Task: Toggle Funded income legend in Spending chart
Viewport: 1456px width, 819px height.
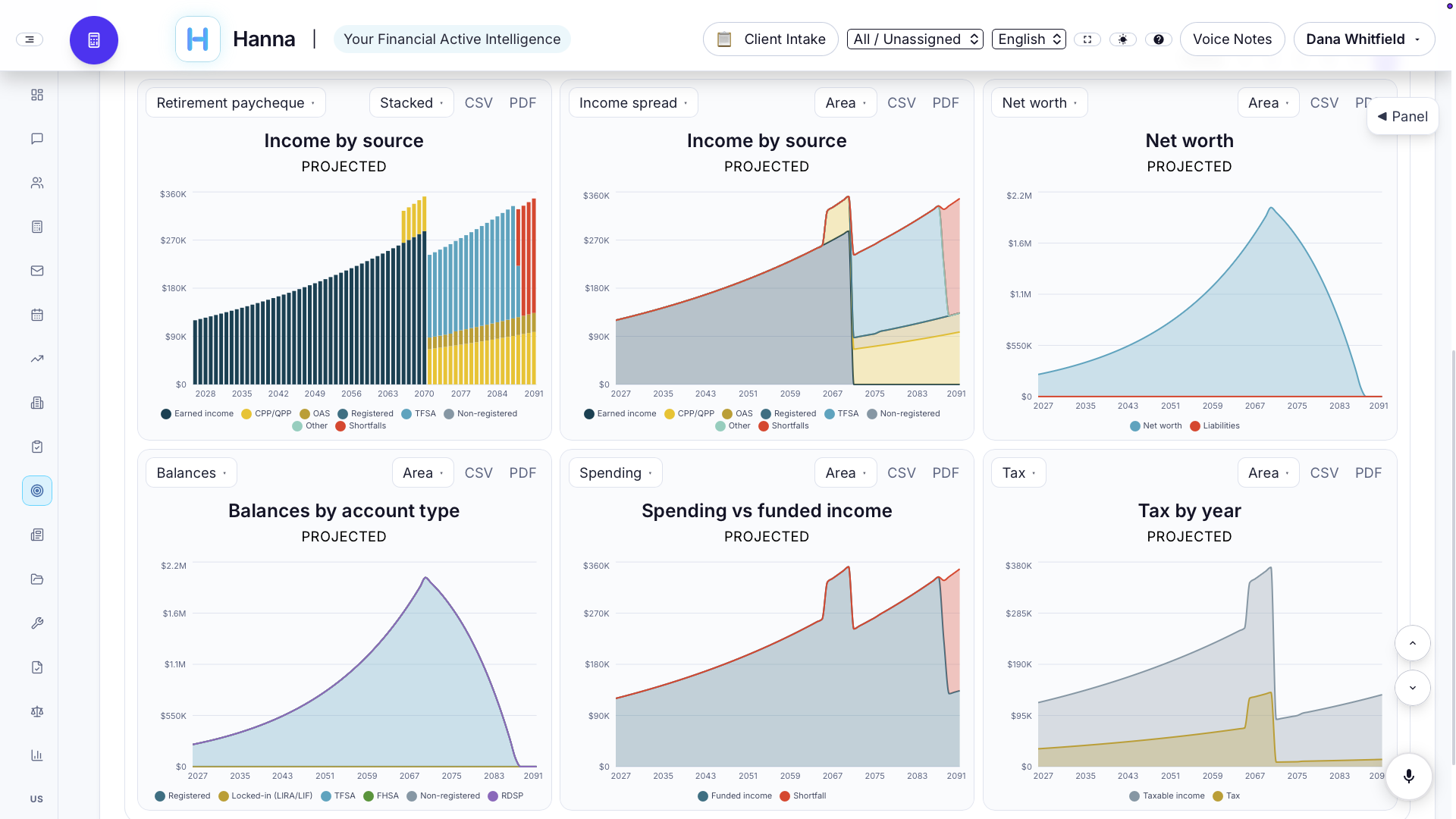Action: (735, 795)
